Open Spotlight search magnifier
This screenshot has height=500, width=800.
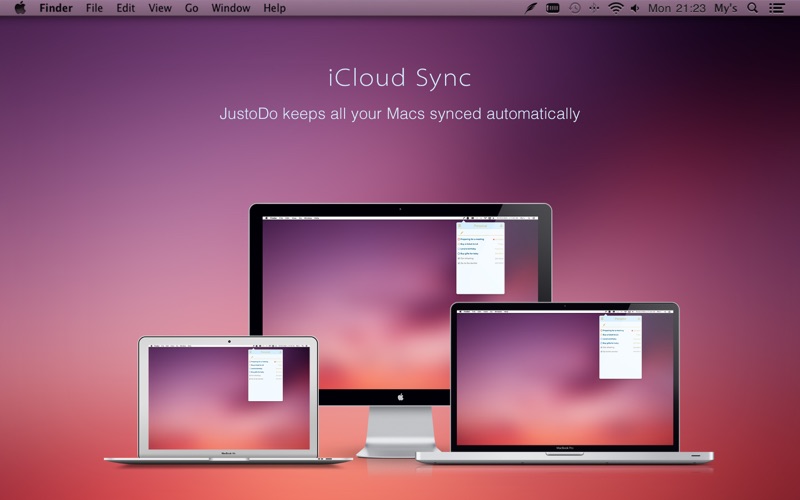pos(752,8)
